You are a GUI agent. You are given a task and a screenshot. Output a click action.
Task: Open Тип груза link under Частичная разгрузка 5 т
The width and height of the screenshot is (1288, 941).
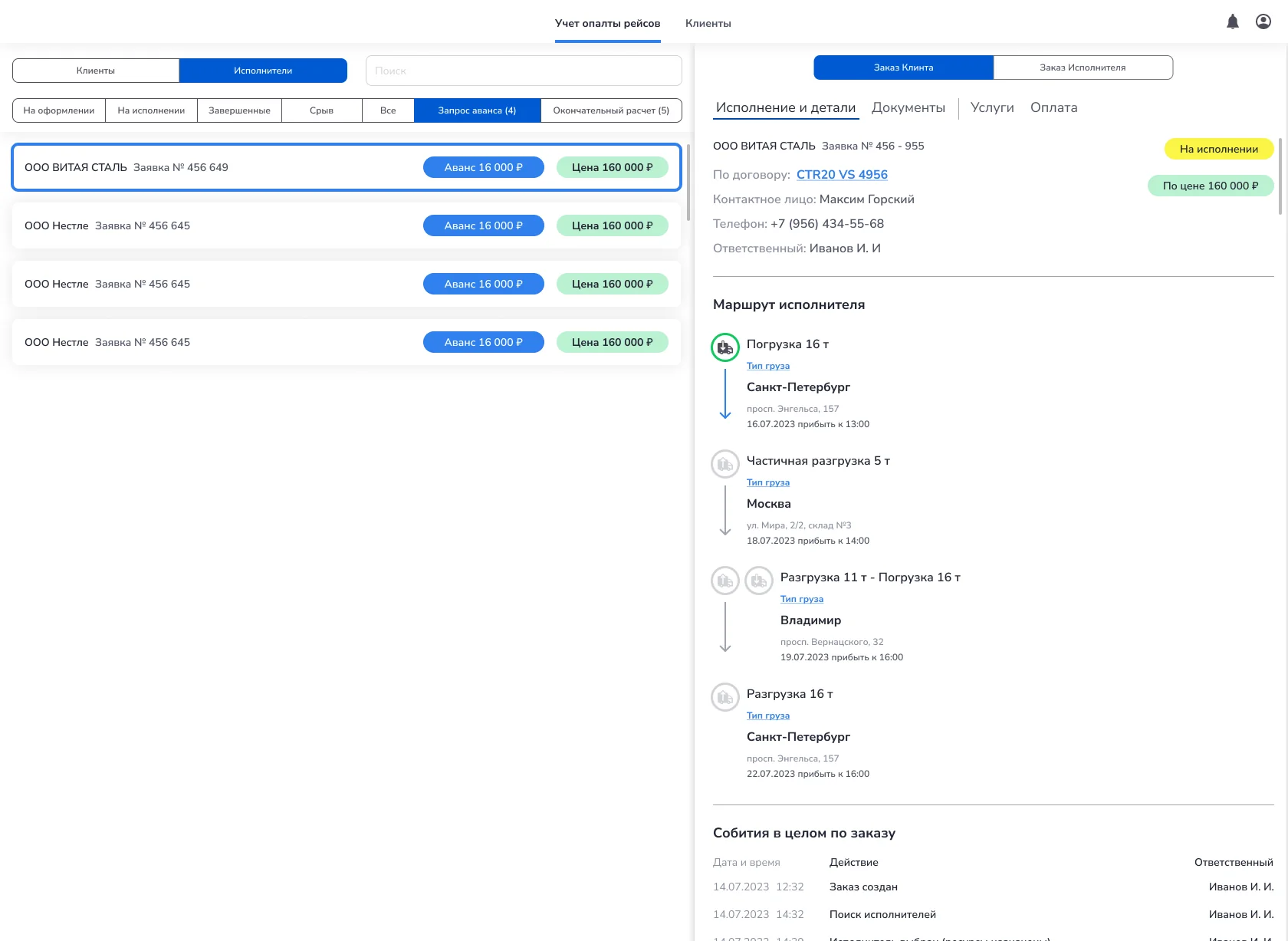tap(768, 482)
